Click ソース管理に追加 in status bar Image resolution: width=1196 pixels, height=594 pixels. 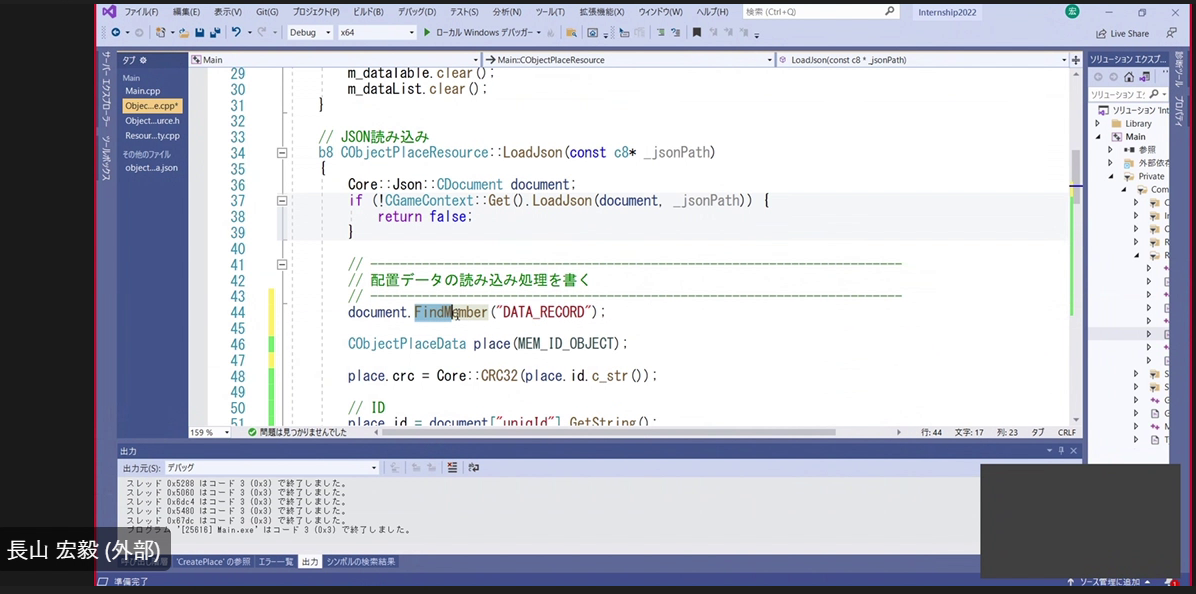[x=1112, y=582]
